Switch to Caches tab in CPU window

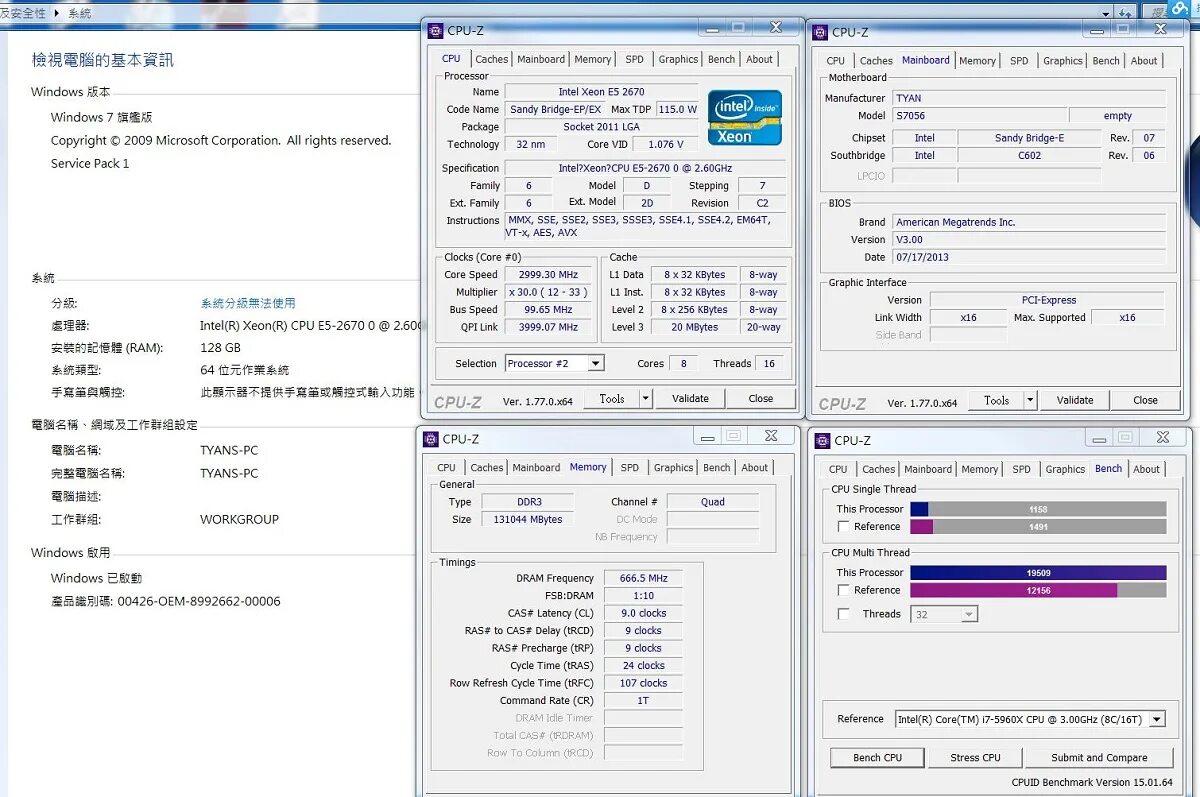491,59
